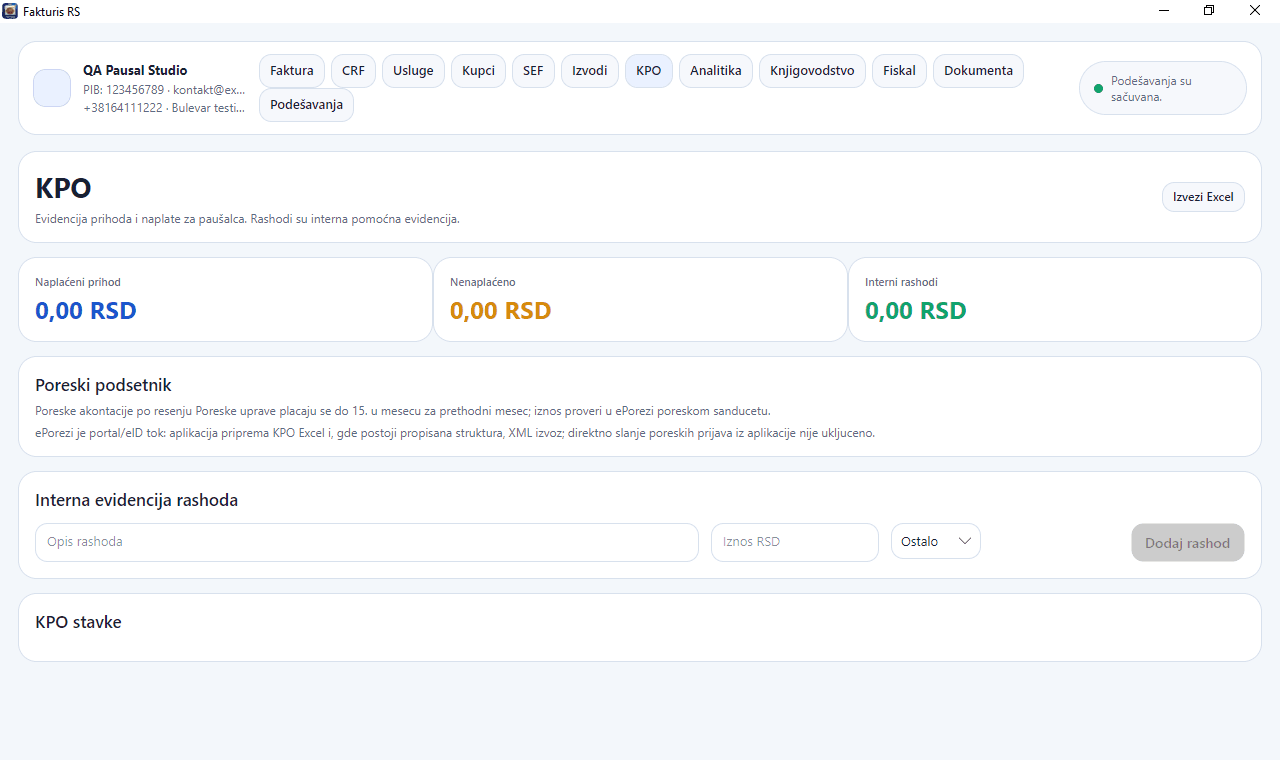This screenshot has height=760, width=1280.
Task: Switch to the CRF tab
Action: [353, 71]
